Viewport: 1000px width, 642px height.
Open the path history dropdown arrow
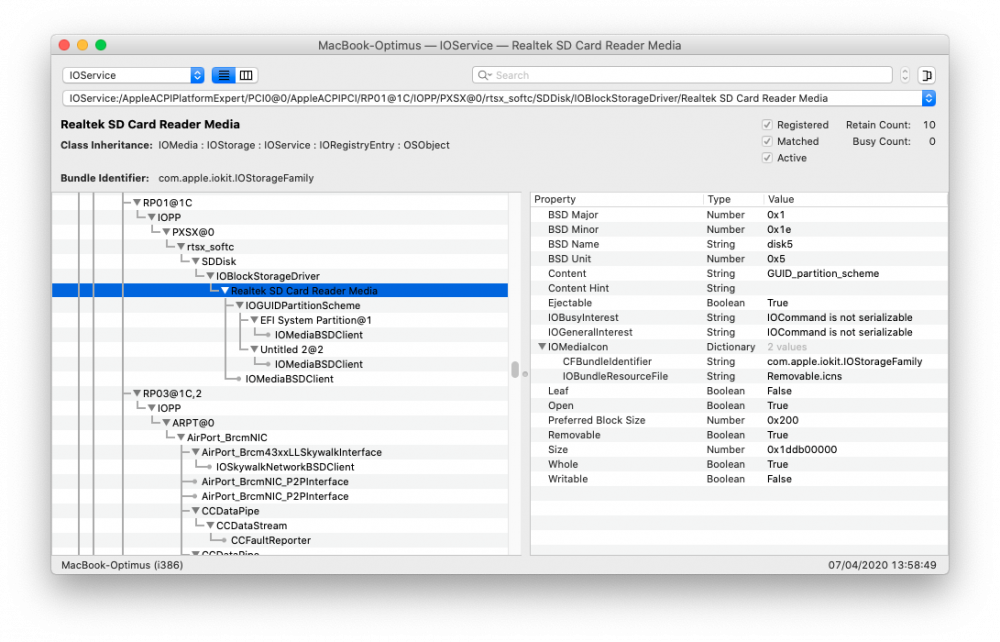point(929,98)
